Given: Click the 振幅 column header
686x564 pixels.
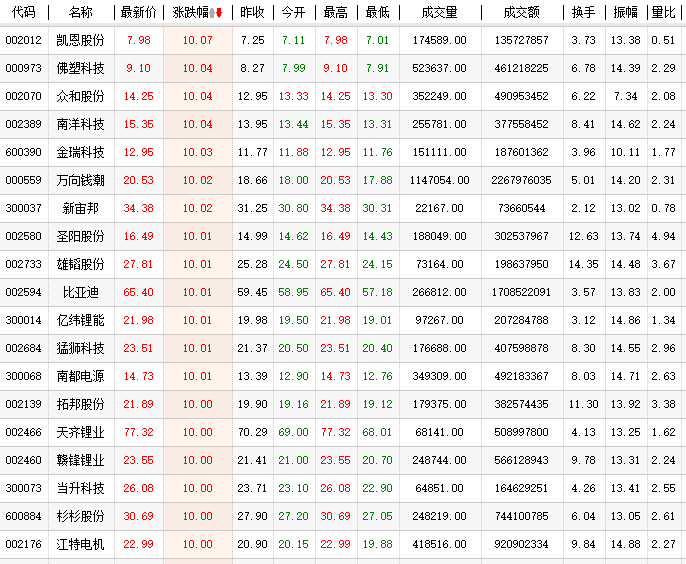Looking at the screenshot, I should [x=625, y=13].
